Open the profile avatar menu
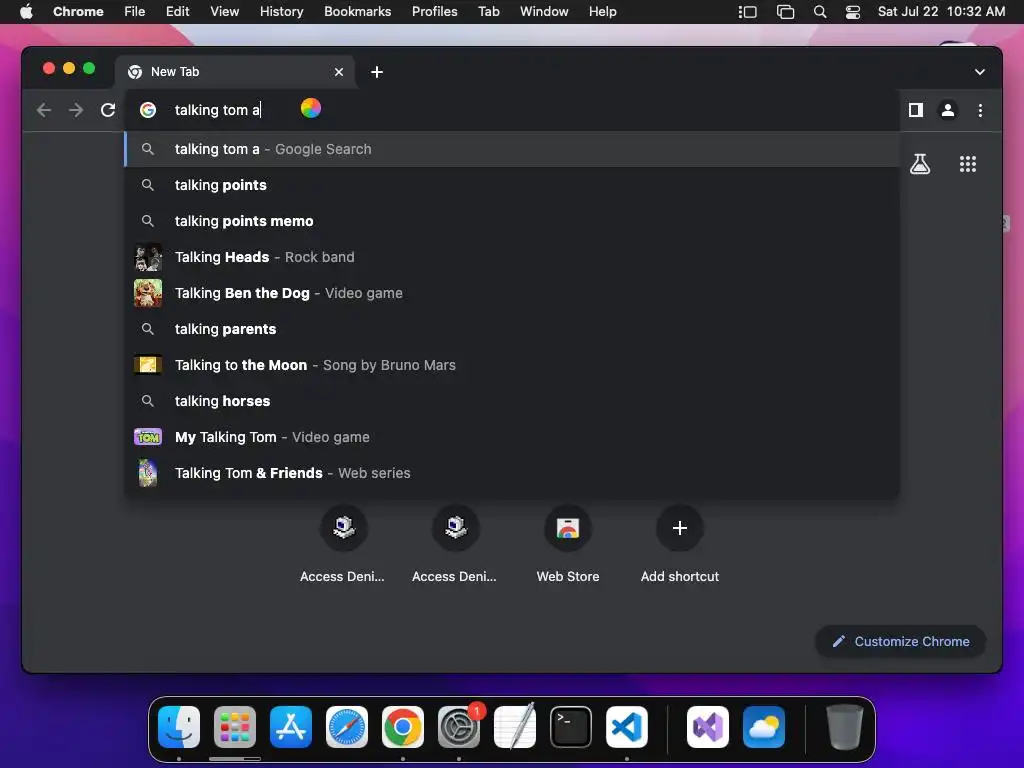Image resolution: width=1024 pixels, height=768 pixels. click(x=948, y=110)
